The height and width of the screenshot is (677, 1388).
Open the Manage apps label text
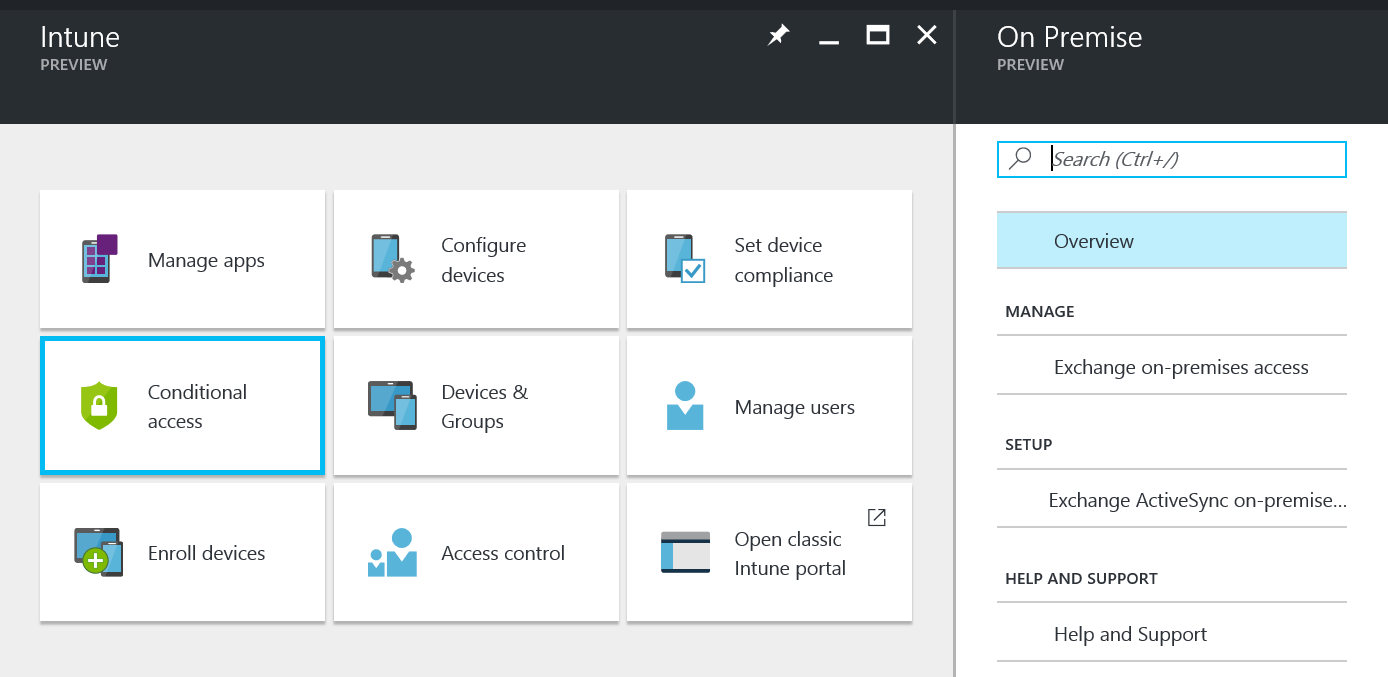tap(206, 261)
